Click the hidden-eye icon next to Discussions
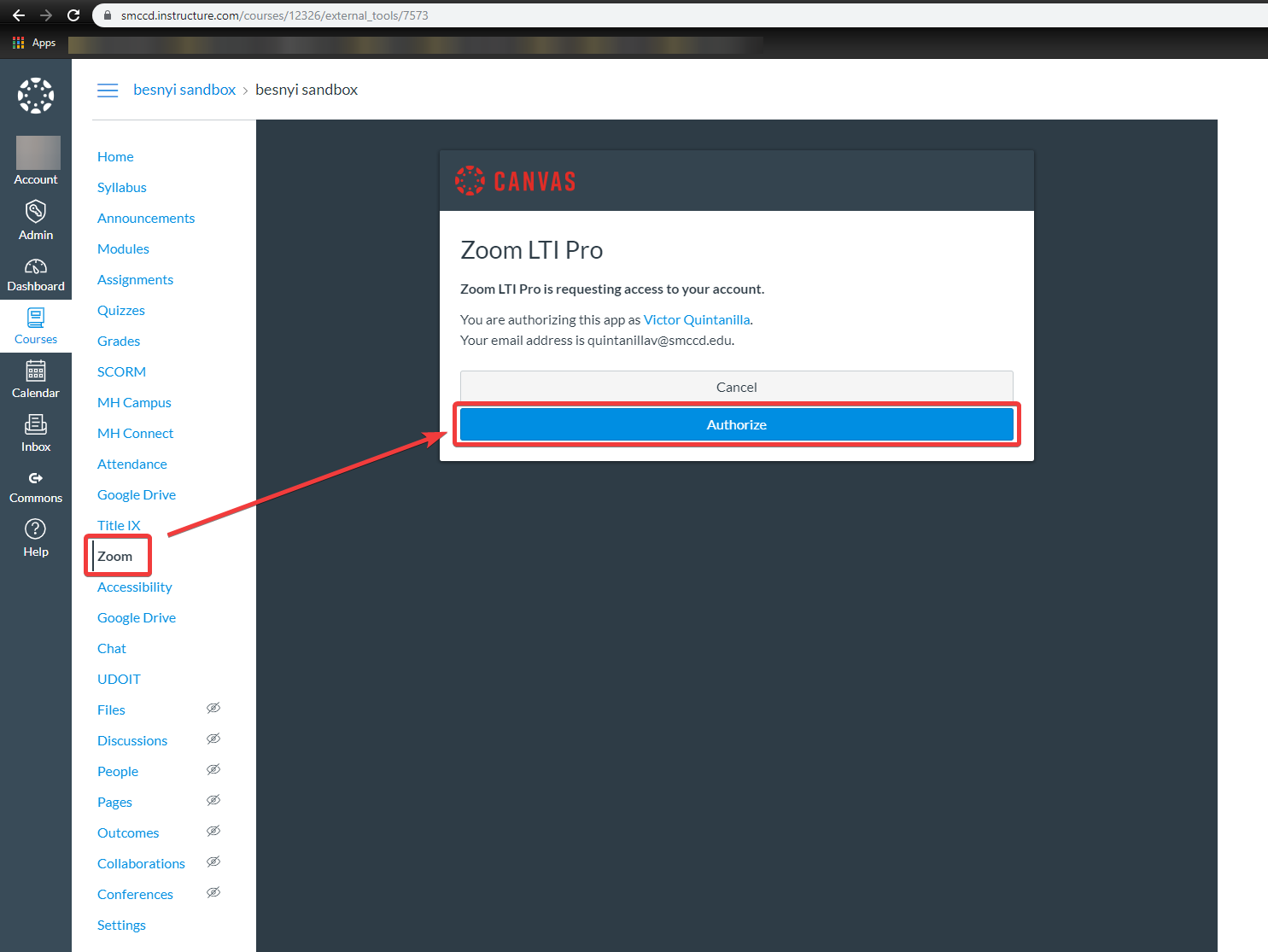The height and width of the screenshot is (952, 1268). click(x=213, y=739)
